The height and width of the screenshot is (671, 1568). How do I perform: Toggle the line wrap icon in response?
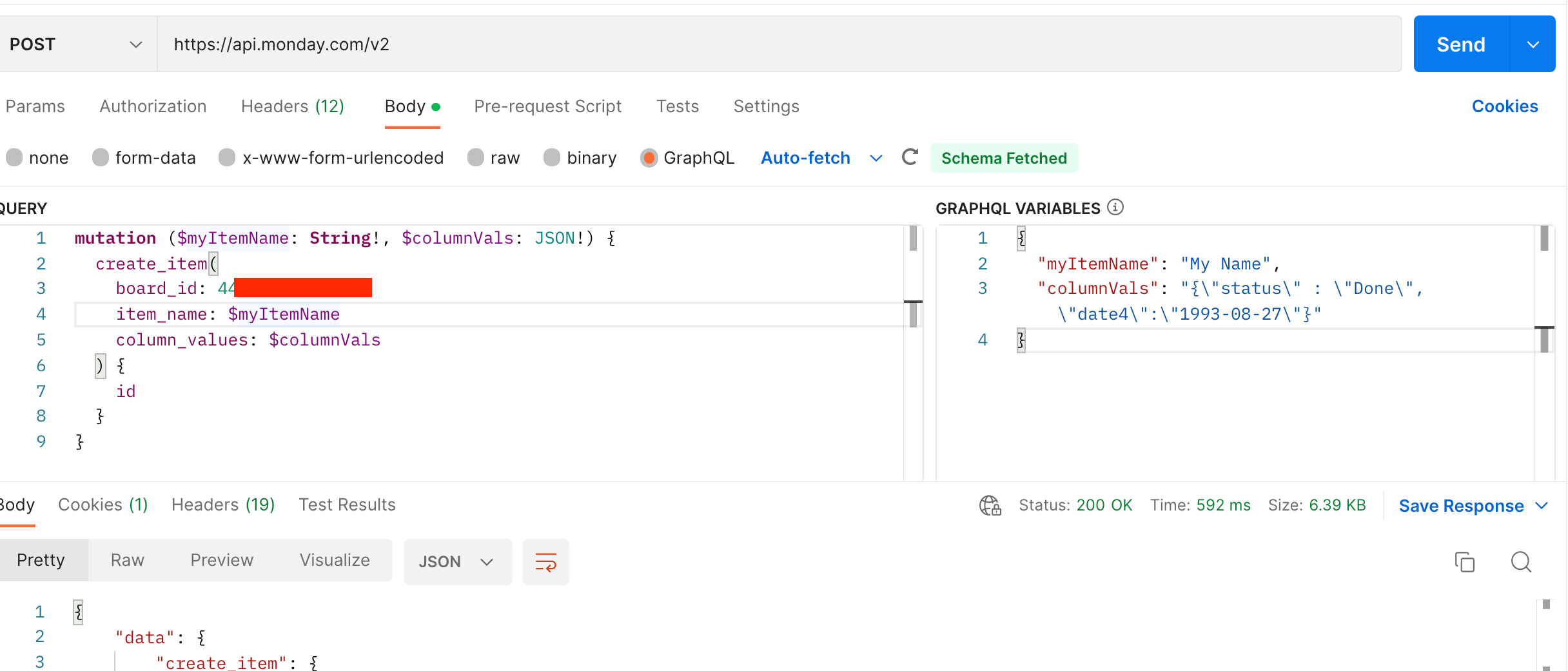[x=546, y=562]
